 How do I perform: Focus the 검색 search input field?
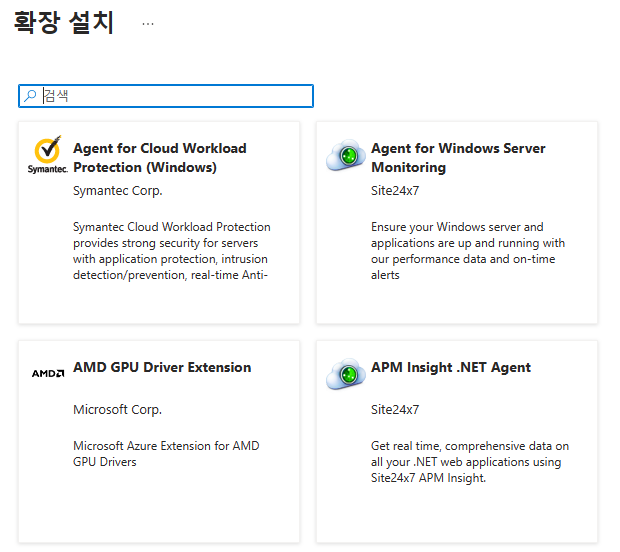click(x=166, y=96)
